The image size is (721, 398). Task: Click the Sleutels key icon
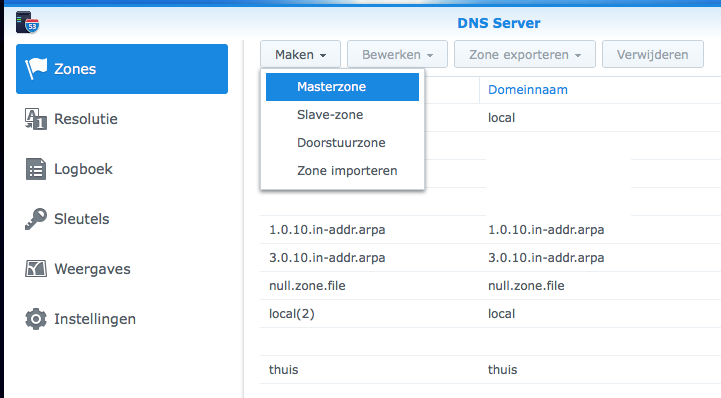[x=36, y=219]
